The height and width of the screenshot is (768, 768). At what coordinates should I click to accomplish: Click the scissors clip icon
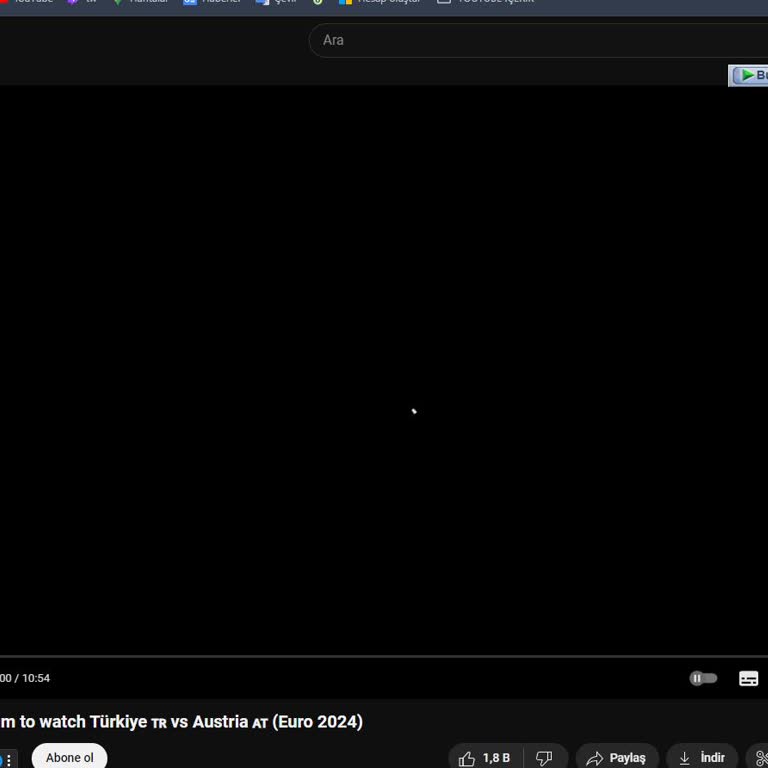[761, 759]
